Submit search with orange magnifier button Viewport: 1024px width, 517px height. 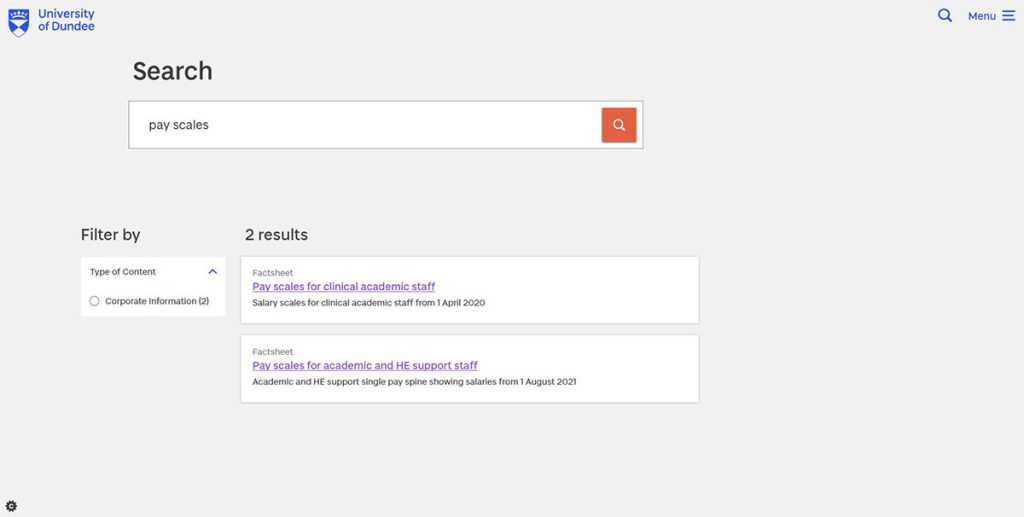(x=618, y=125)
